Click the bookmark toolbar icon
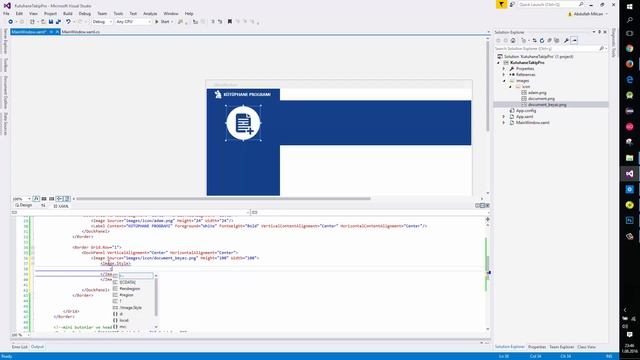 click(230, 22)
